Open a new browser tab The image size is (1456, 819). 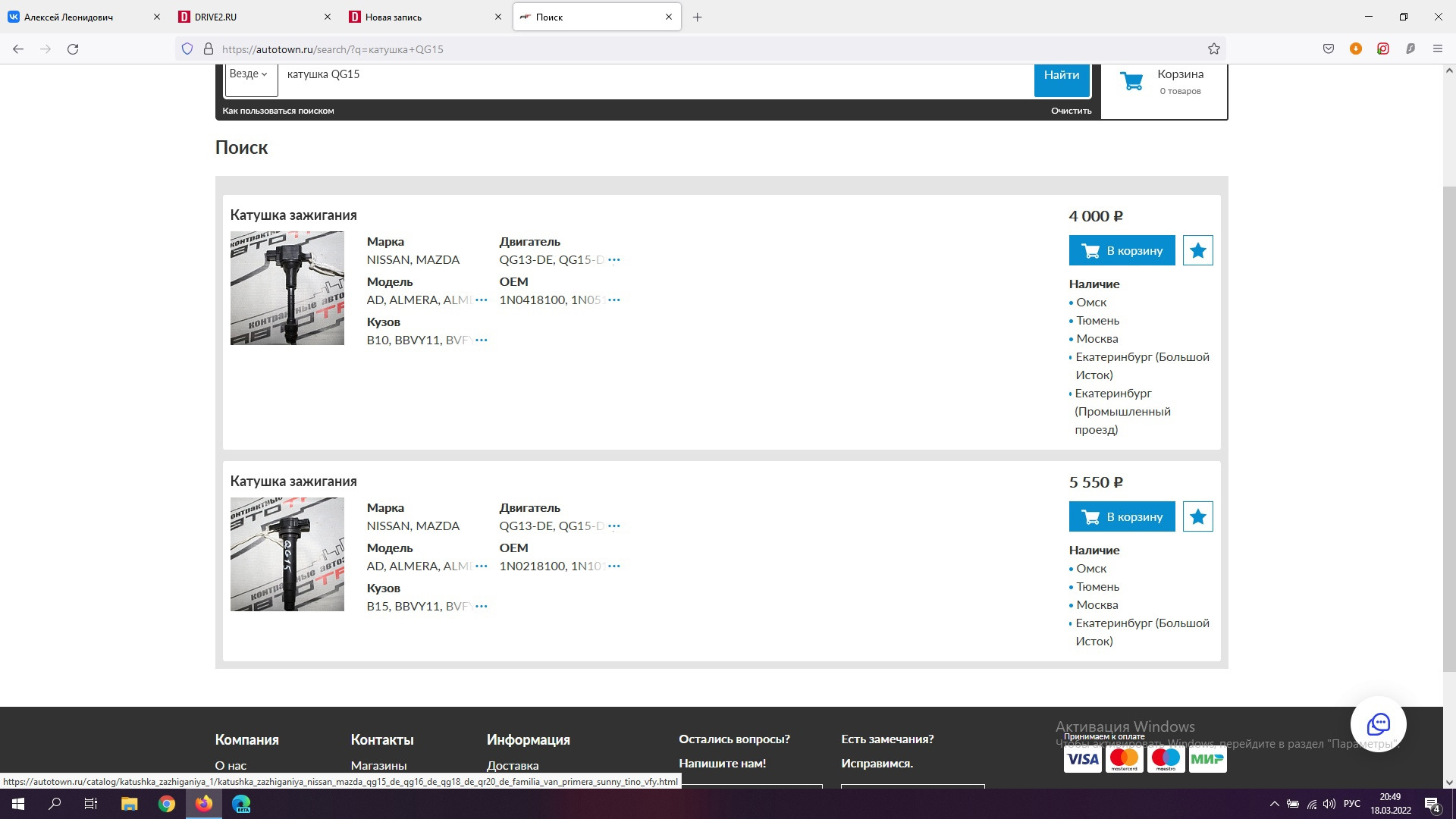[x=697, y=17]
